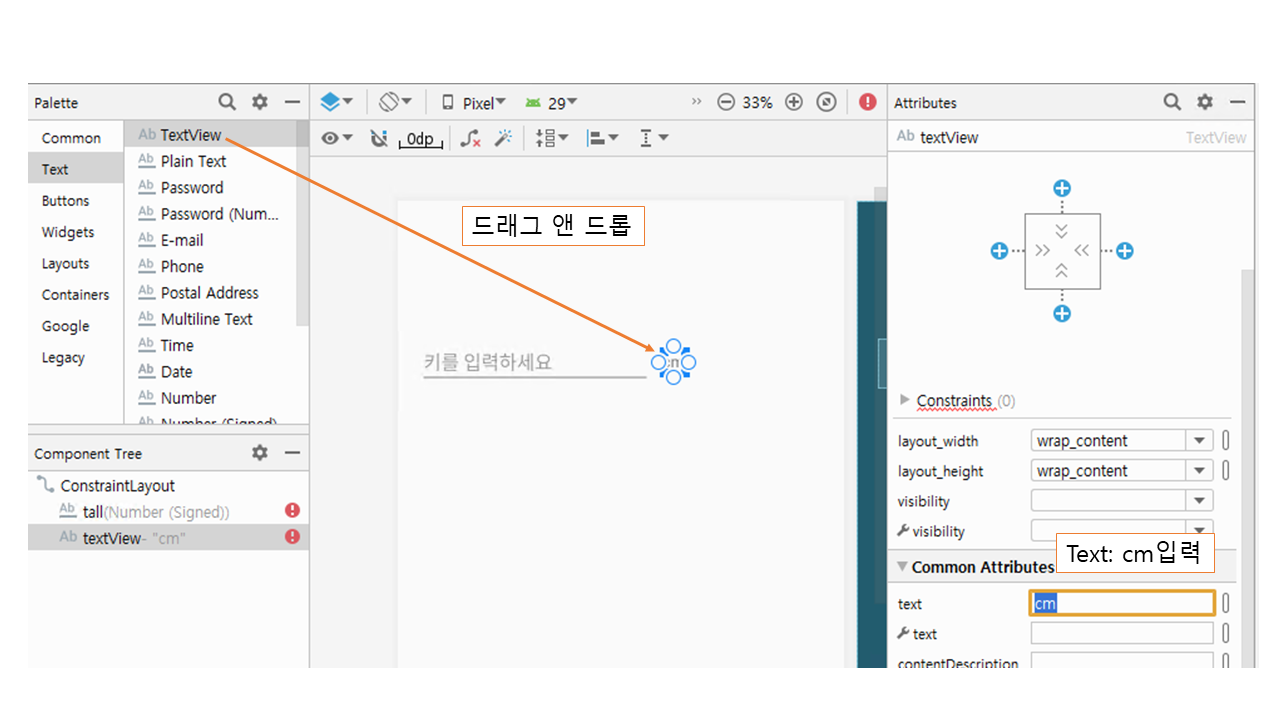
Task: Open the Palette settings gear
Action: pyautogui.click(x=260, y=102)
